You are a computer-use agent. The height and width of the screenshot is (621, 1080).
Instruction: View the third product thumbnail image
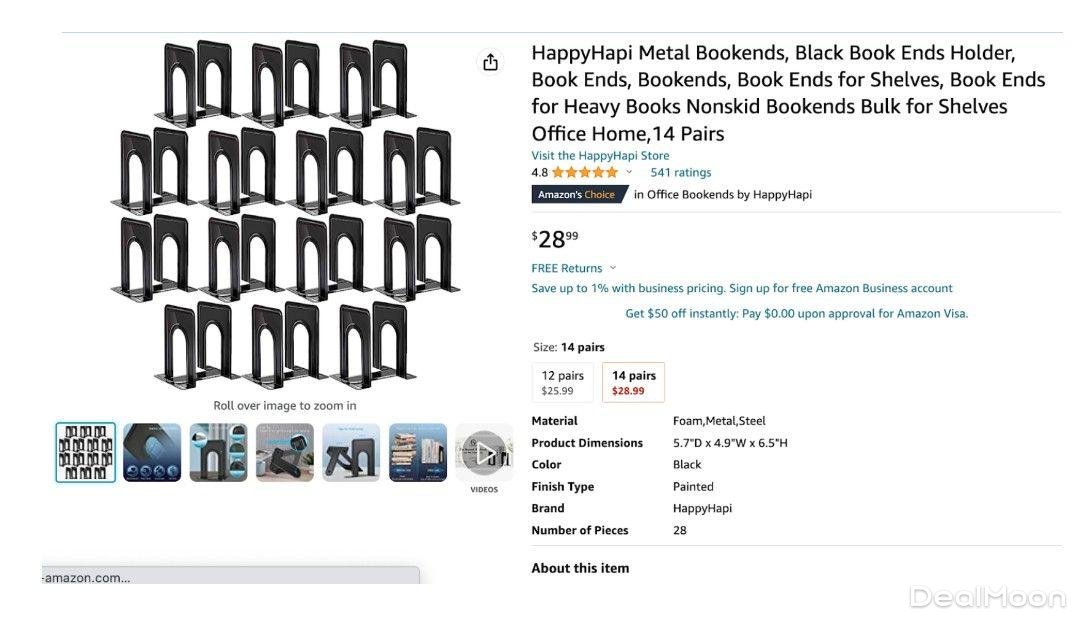click(x=218, y=453)
